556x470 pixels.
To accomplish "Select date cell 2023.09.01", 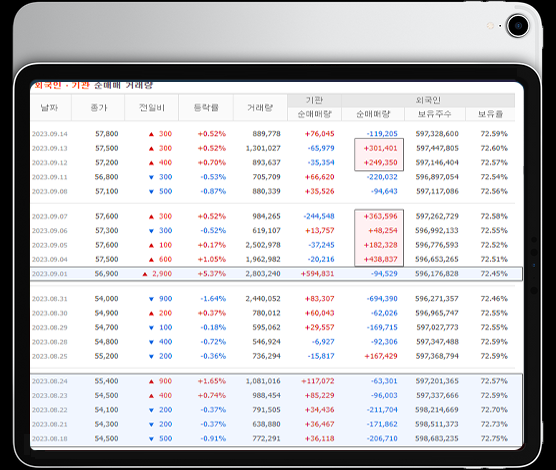I will click(x=50, y=274).
